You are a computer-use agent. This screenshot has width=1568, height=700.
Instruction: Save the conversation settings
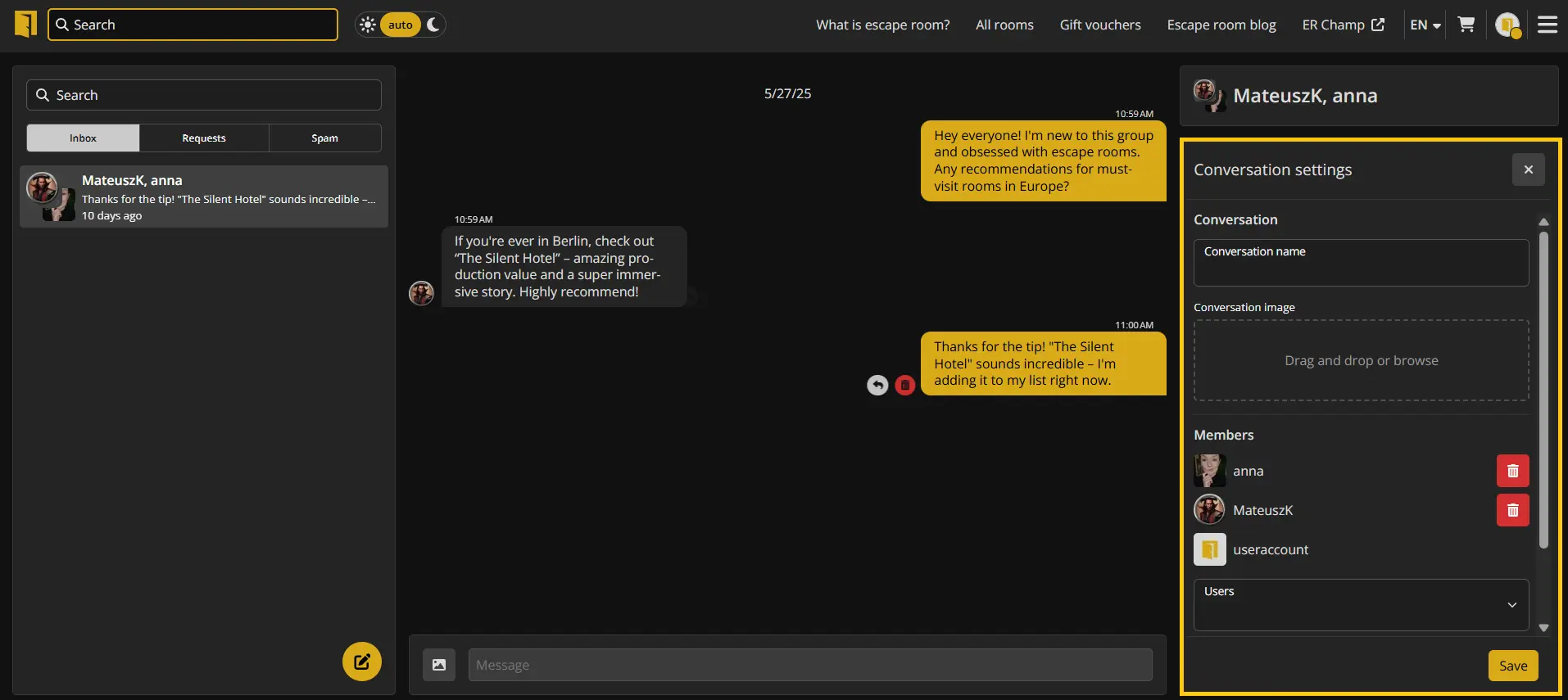(1512, 666)
